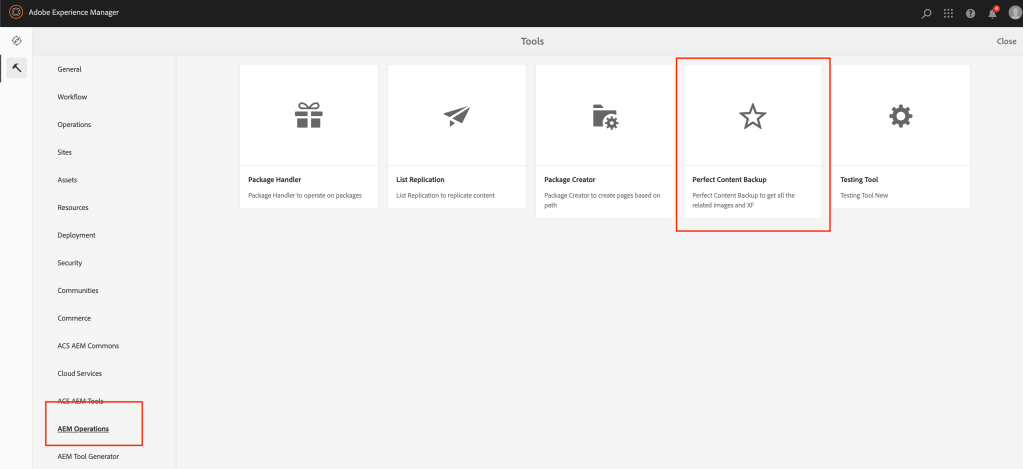Select the Navigation compass icon in the rail
The image size is (1023, 469).
point(16,41)
